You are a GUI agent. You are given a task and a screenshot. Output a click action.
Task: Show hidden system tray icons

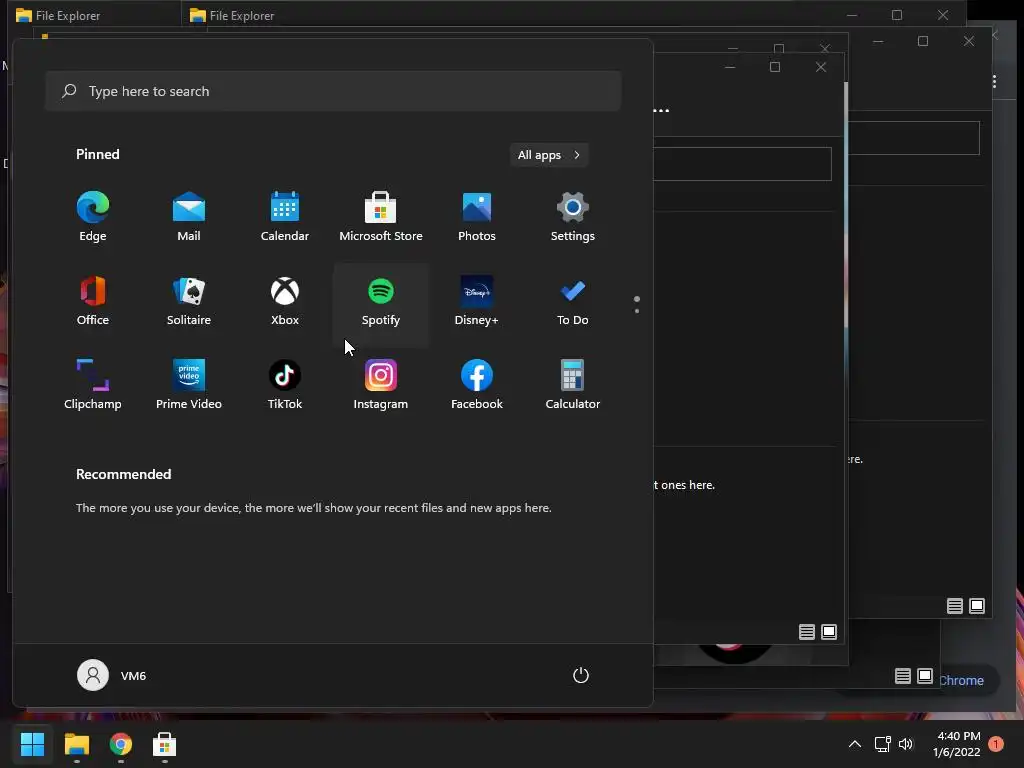[x=854, y=744]
